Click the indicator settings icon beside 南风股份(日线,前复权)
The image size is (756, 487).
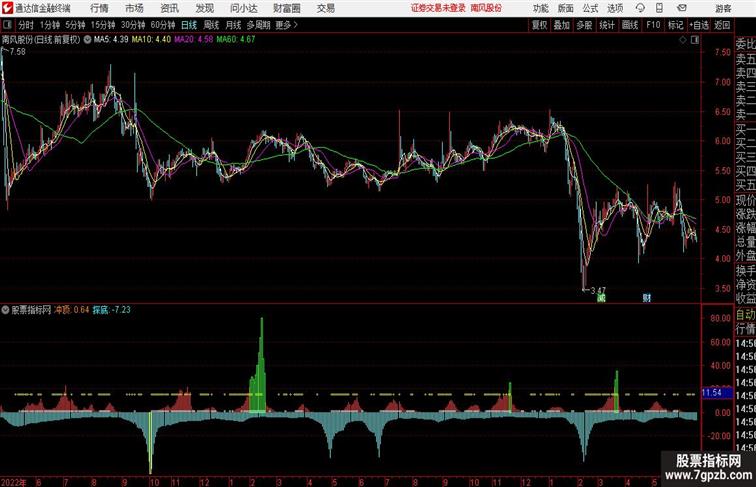87,40
